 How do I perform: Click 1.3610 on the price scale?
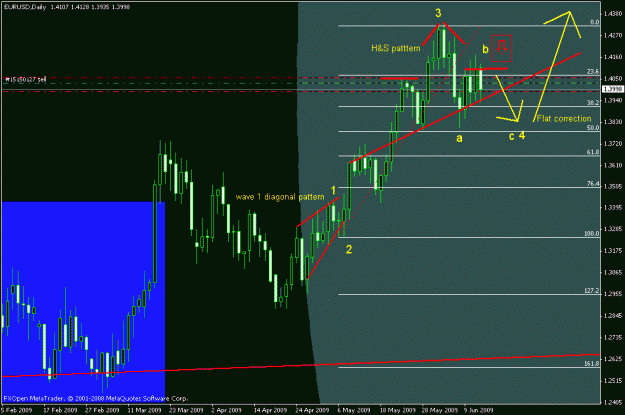click(x=613, y=165)
